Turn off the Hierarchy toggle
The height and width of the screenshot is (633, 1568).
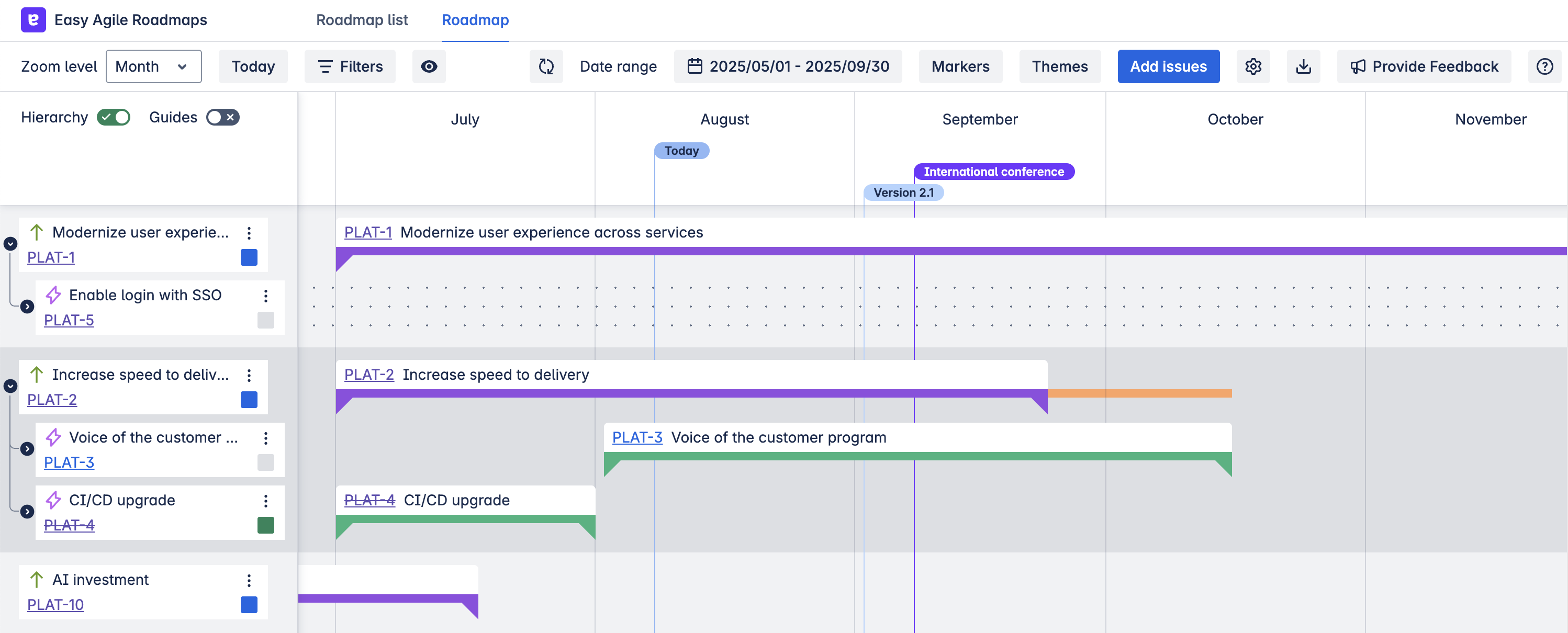point(114,118)
